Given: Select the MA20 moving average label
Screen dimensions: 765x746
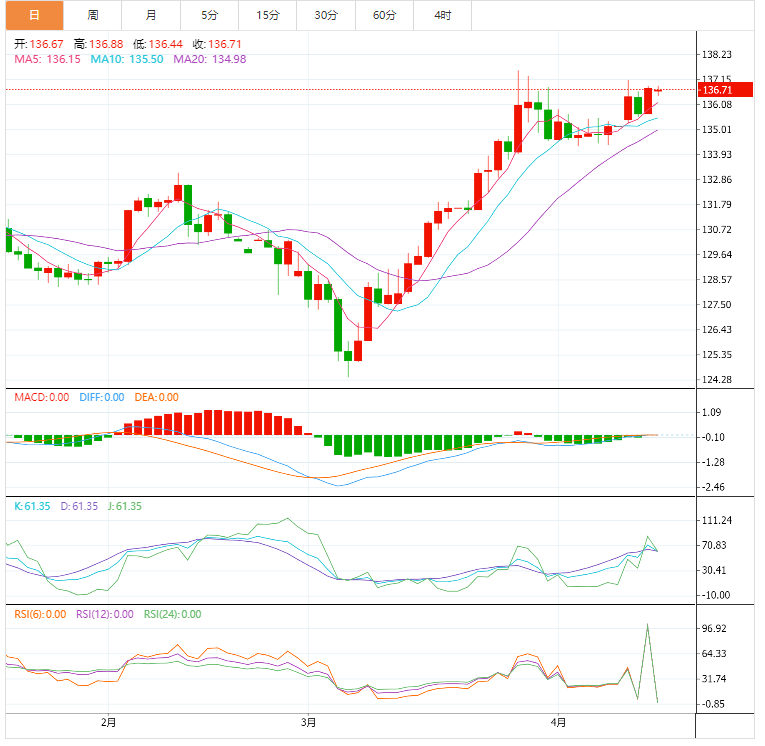Looking at the screenshot, I should point(210,60).
